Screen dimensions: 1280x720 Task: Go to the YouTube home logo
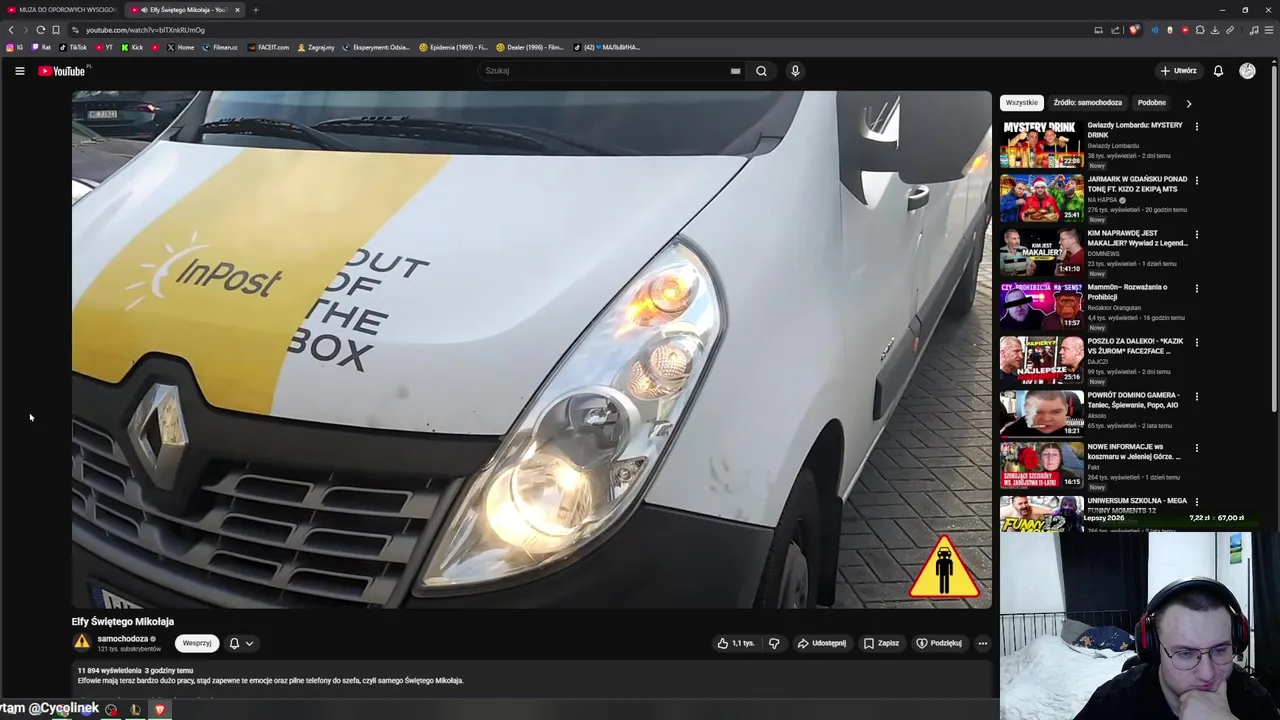(x=61, y=71)
